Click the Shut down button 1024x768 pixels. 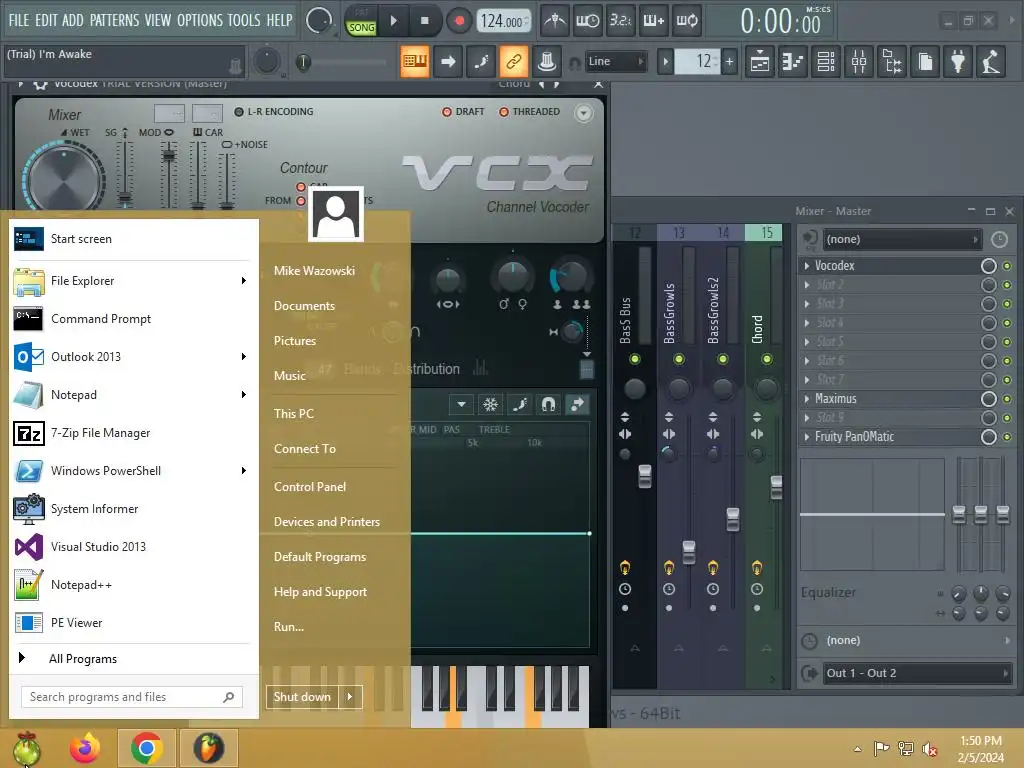tap(303, 697)
